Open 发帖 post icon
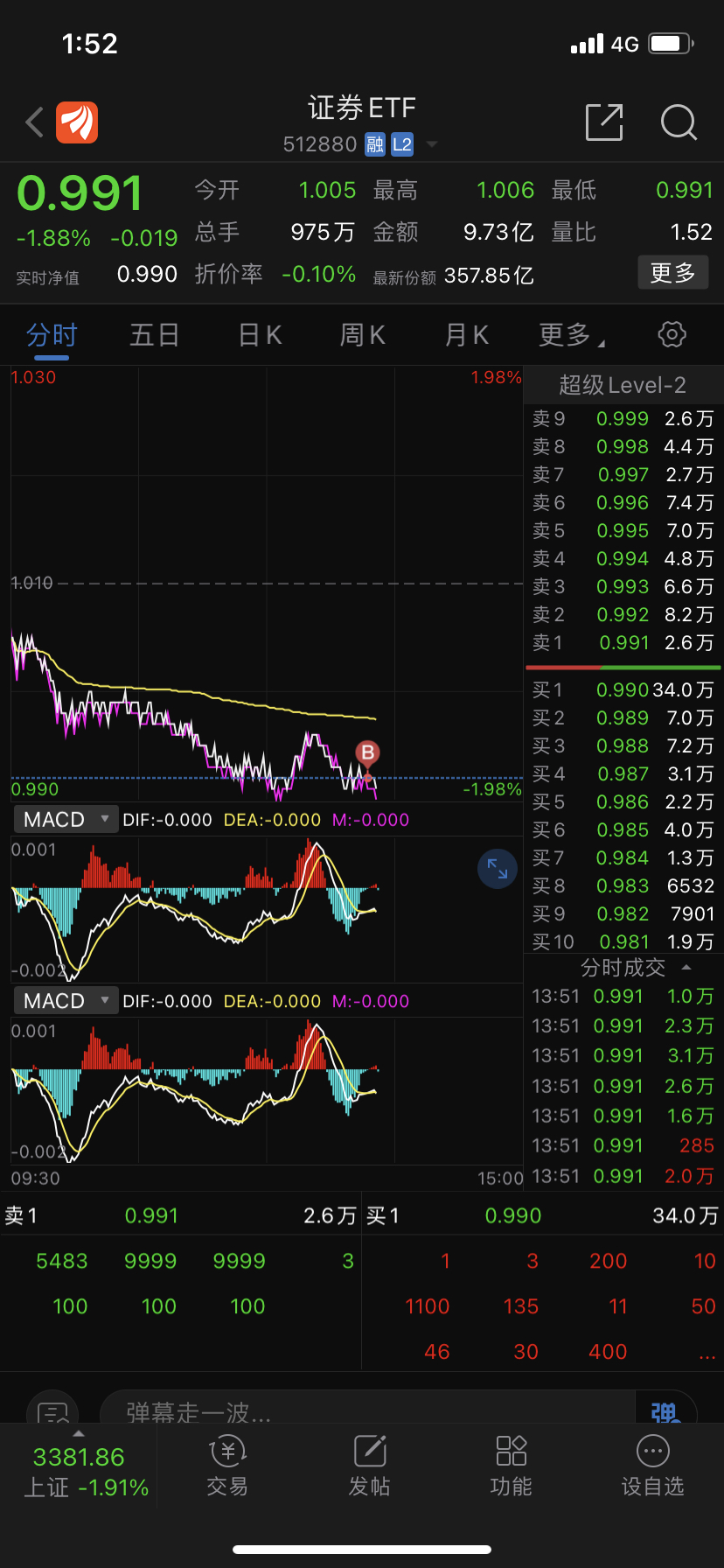 (x=369, y=1466)
